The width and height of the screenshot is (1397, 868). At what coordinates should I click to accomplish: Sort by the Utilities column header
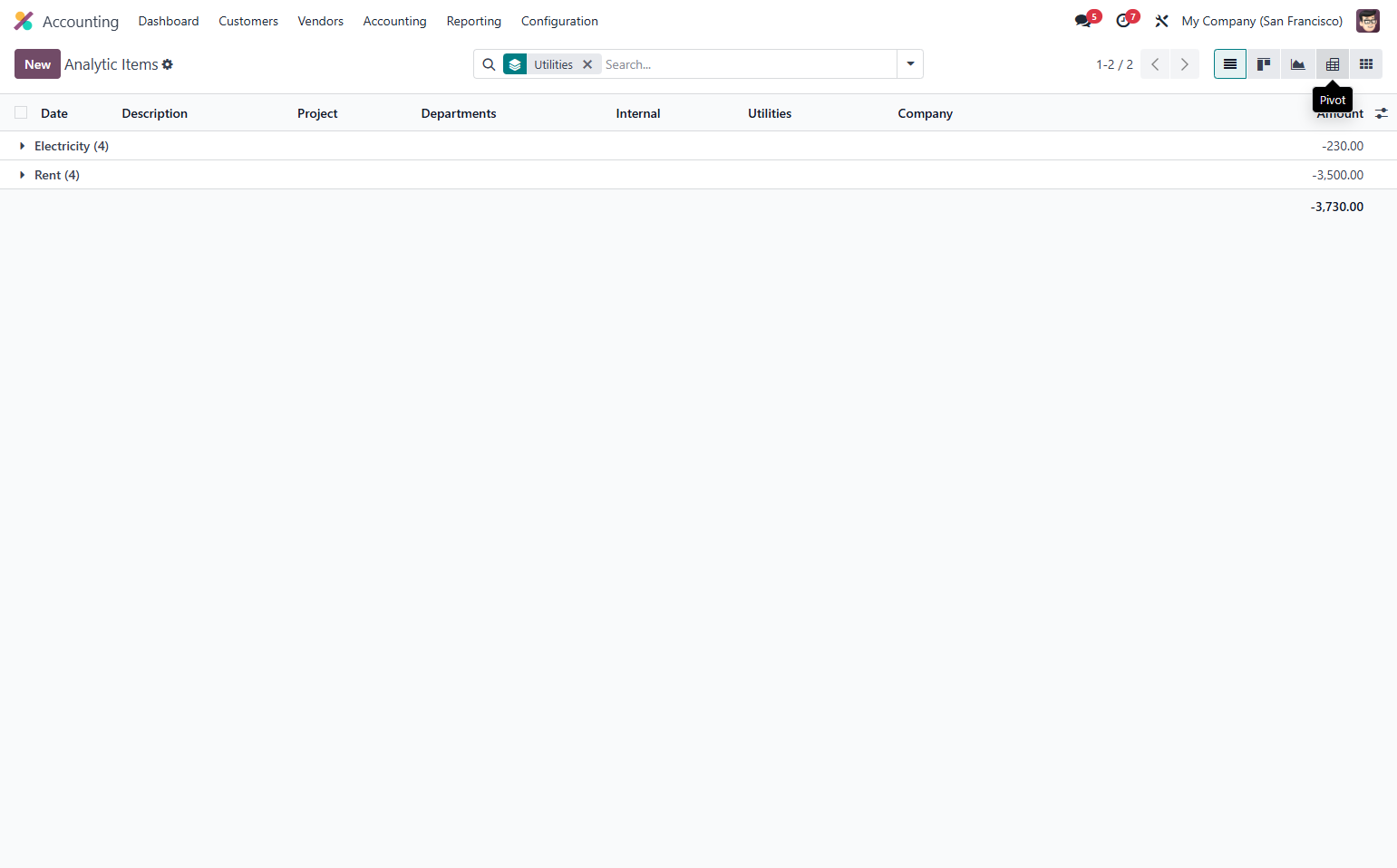[770, 113]
